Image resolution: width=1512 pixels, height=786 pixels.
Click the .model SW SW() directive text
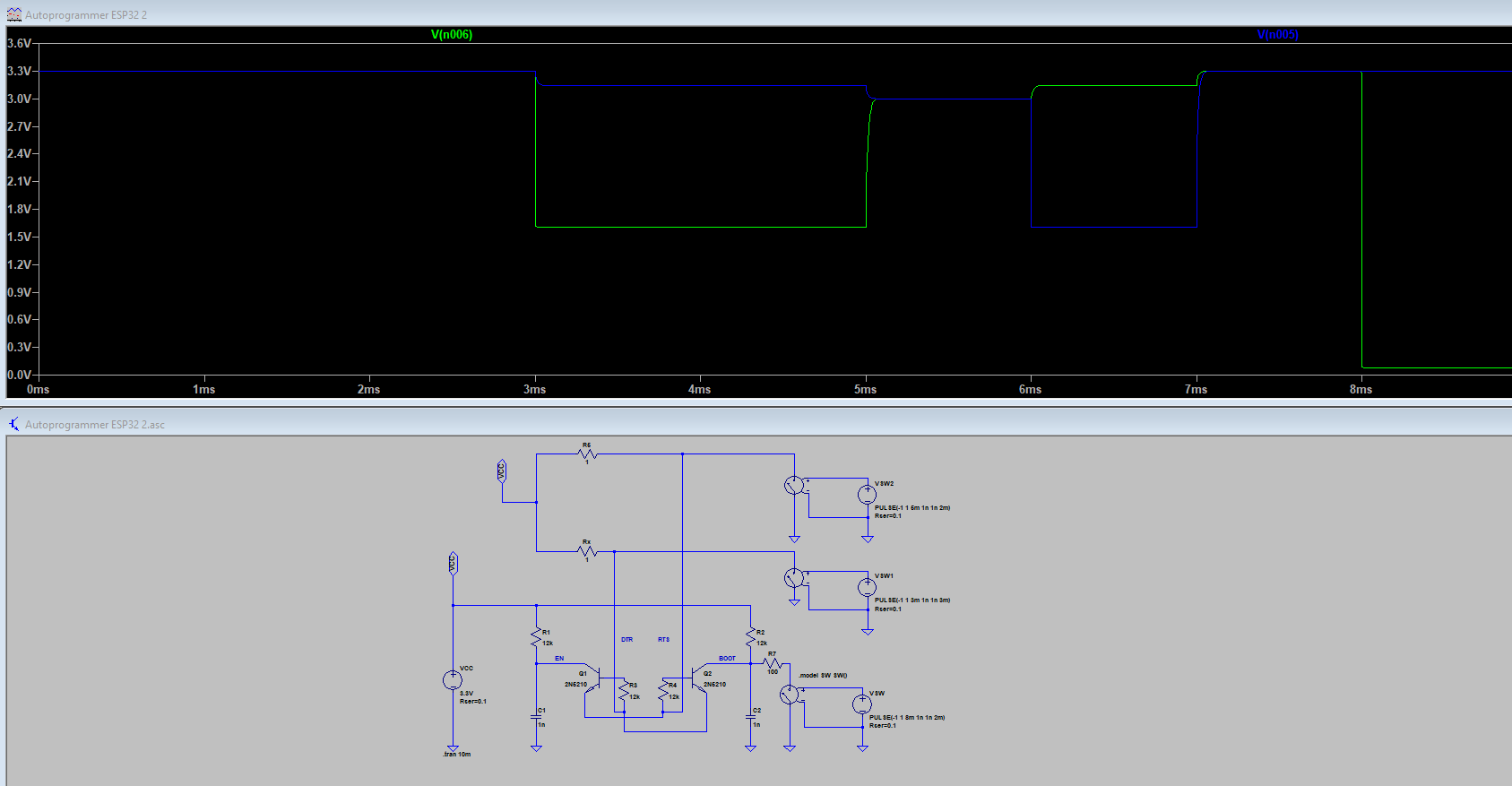823,675
